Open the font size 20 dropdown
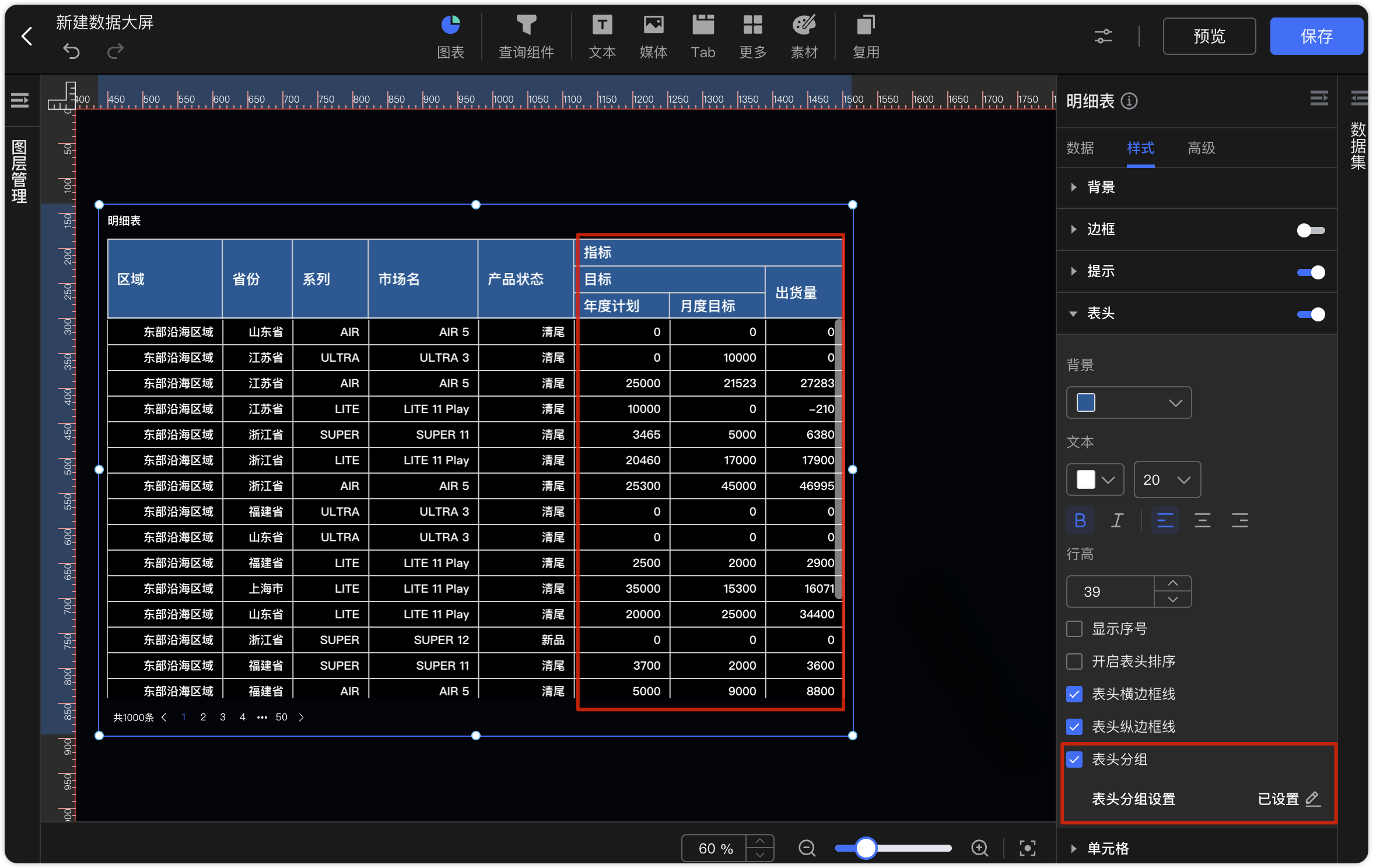Image resolution: width=1373 pixels, height=868 pixels. (x=1167, y=480)
